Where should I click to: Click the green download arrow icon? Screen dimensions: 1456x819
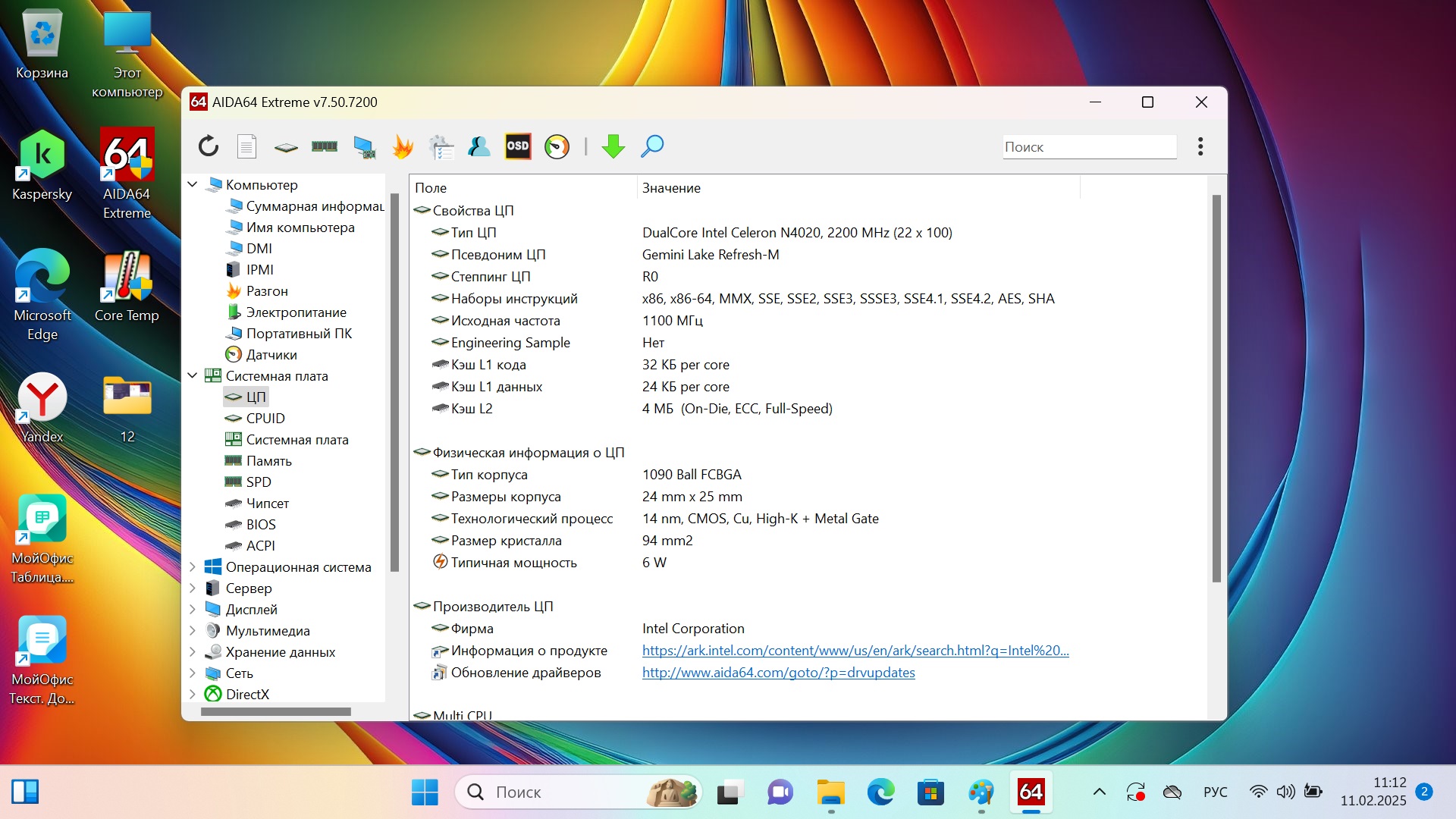613,146
